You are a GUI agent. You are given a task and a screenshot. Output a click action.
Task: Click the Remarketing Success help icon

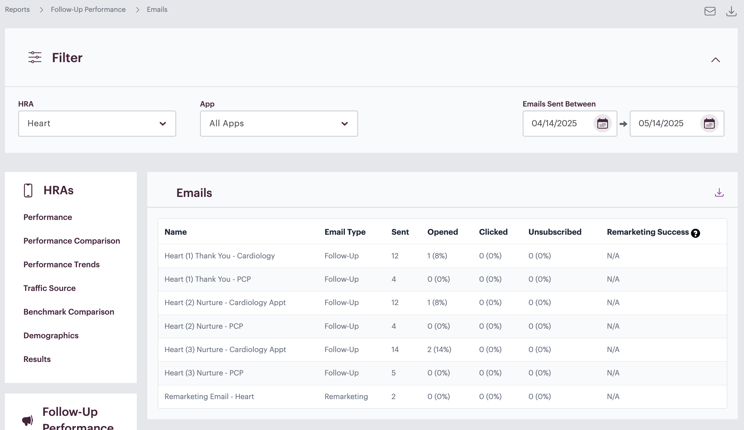pyautogui.click(x=696, y=233)
